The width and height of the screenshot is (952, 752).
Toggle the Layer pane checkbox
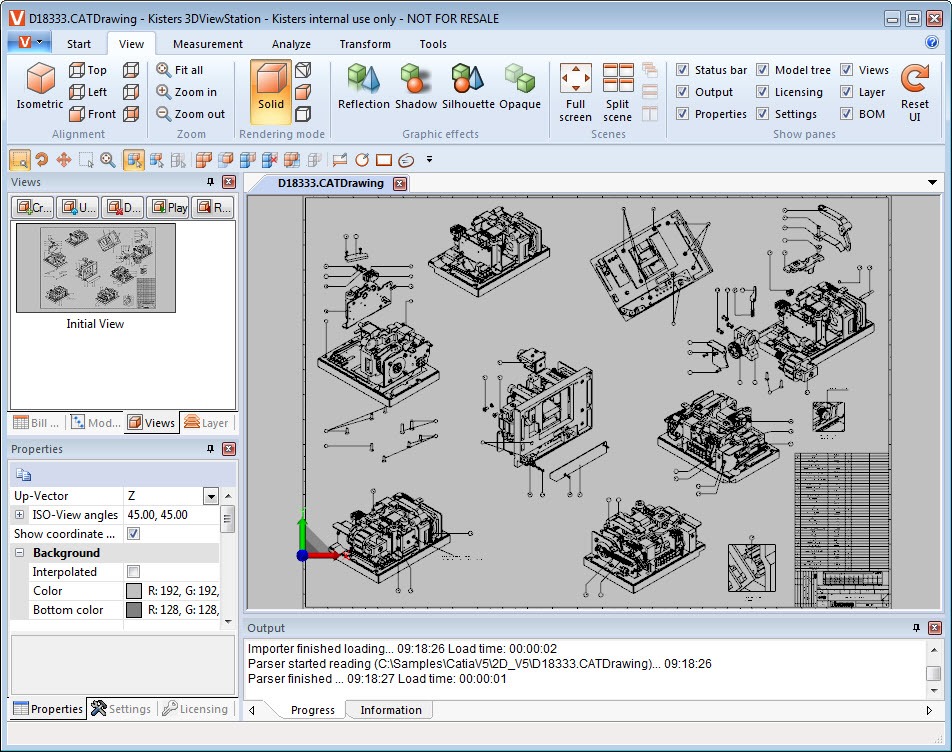click(846, 92)
